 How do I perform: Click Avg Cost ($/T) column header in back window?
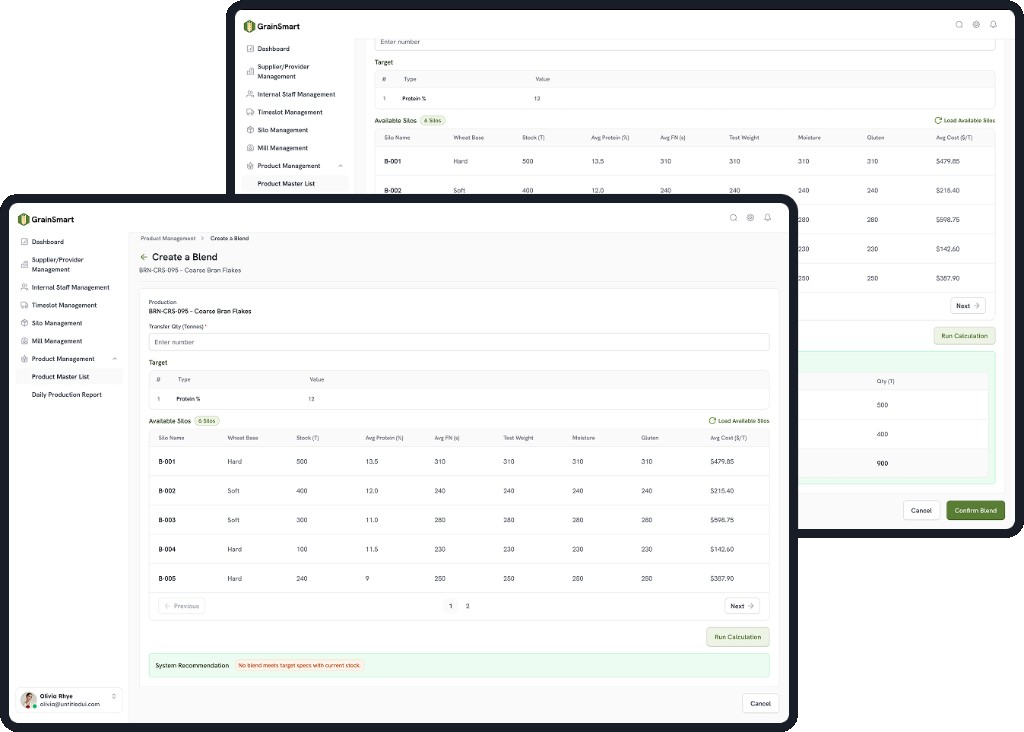[954, 138]
